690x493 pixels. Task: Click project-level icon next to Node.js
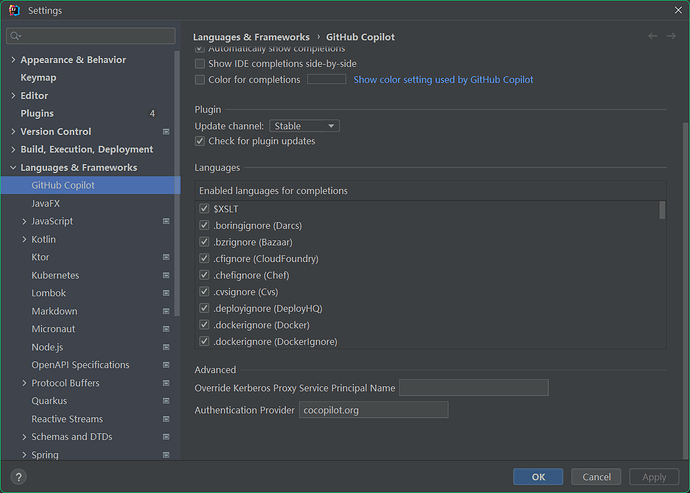(166, 347)
